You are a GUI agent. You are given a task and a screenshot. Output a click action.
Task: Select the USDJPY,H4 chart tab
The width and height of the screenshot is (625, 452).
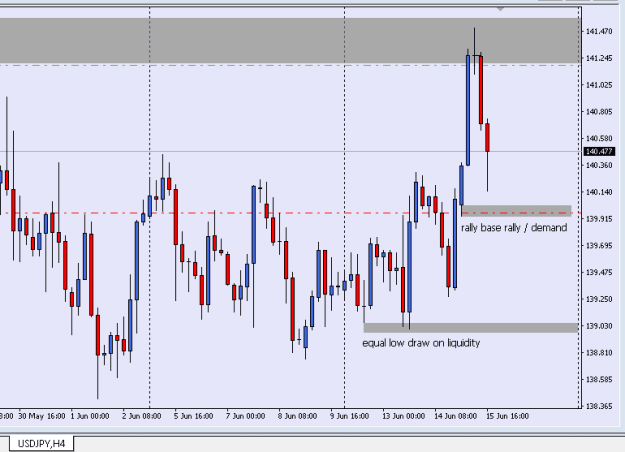click(41, 444)
